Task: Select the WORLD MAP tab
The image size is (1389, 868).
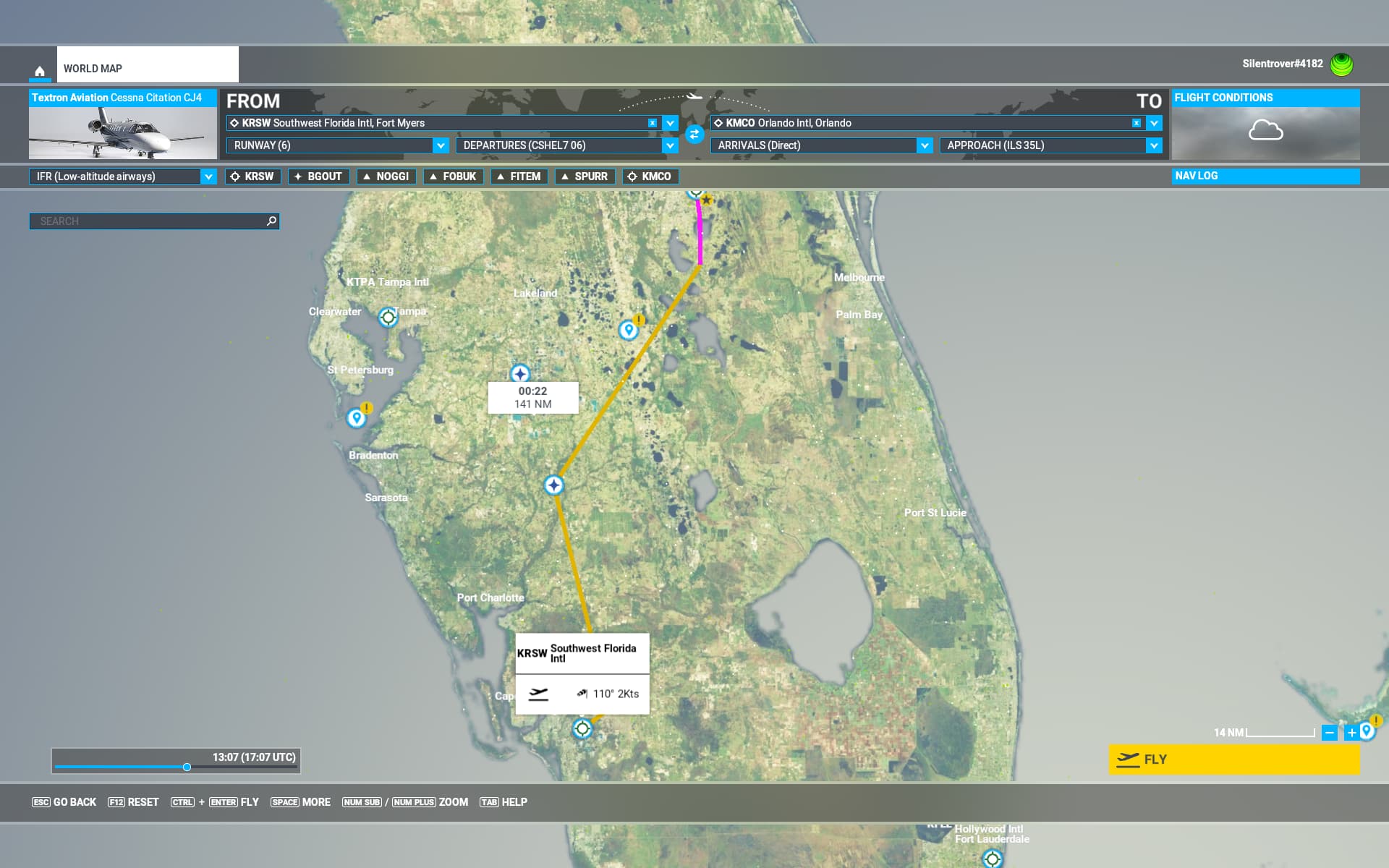Action: (x=148, y=68)
